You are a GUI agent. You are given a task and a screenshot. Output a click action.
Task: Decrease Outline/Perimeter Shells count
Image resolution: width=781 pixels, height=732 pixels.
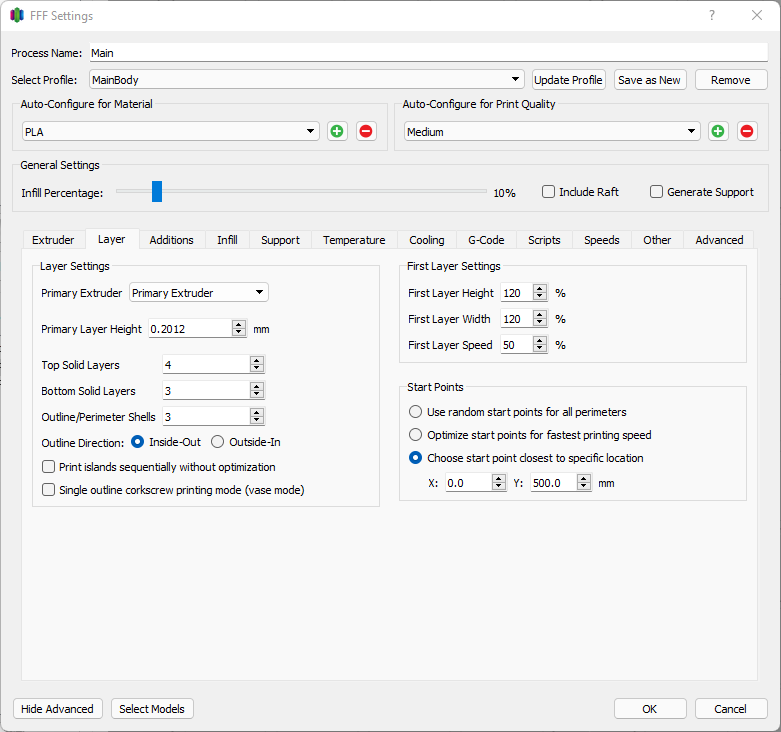(257, 420)
